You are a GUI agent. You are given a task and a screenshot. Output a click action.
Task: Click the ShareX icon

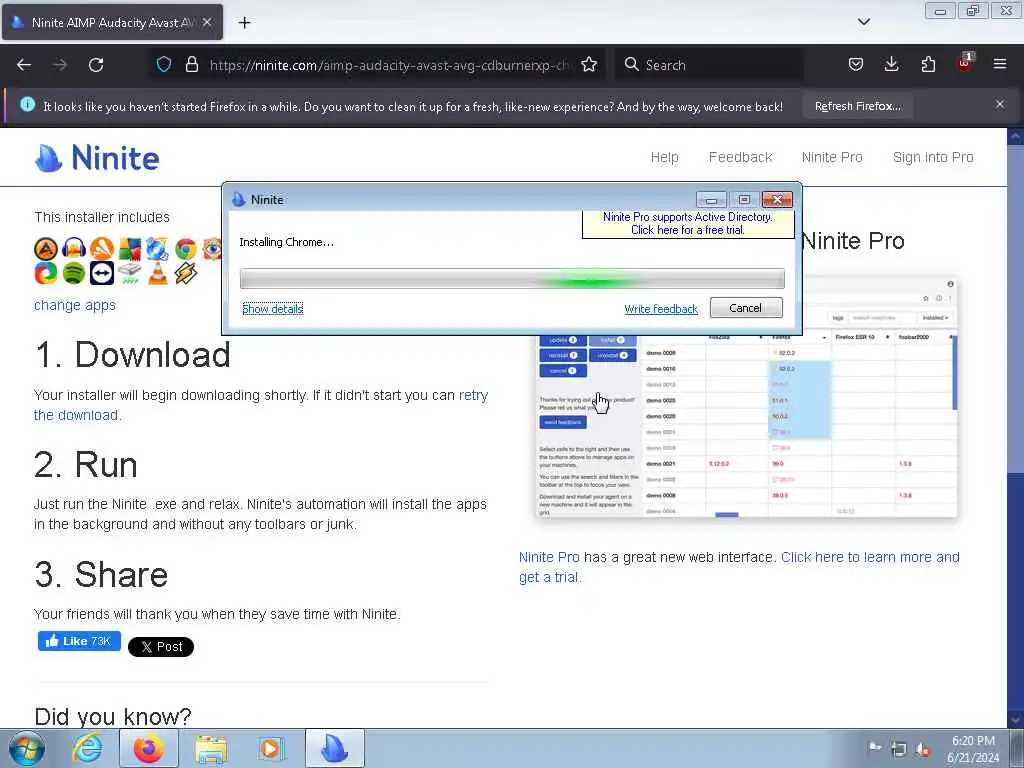coord(46,273)
